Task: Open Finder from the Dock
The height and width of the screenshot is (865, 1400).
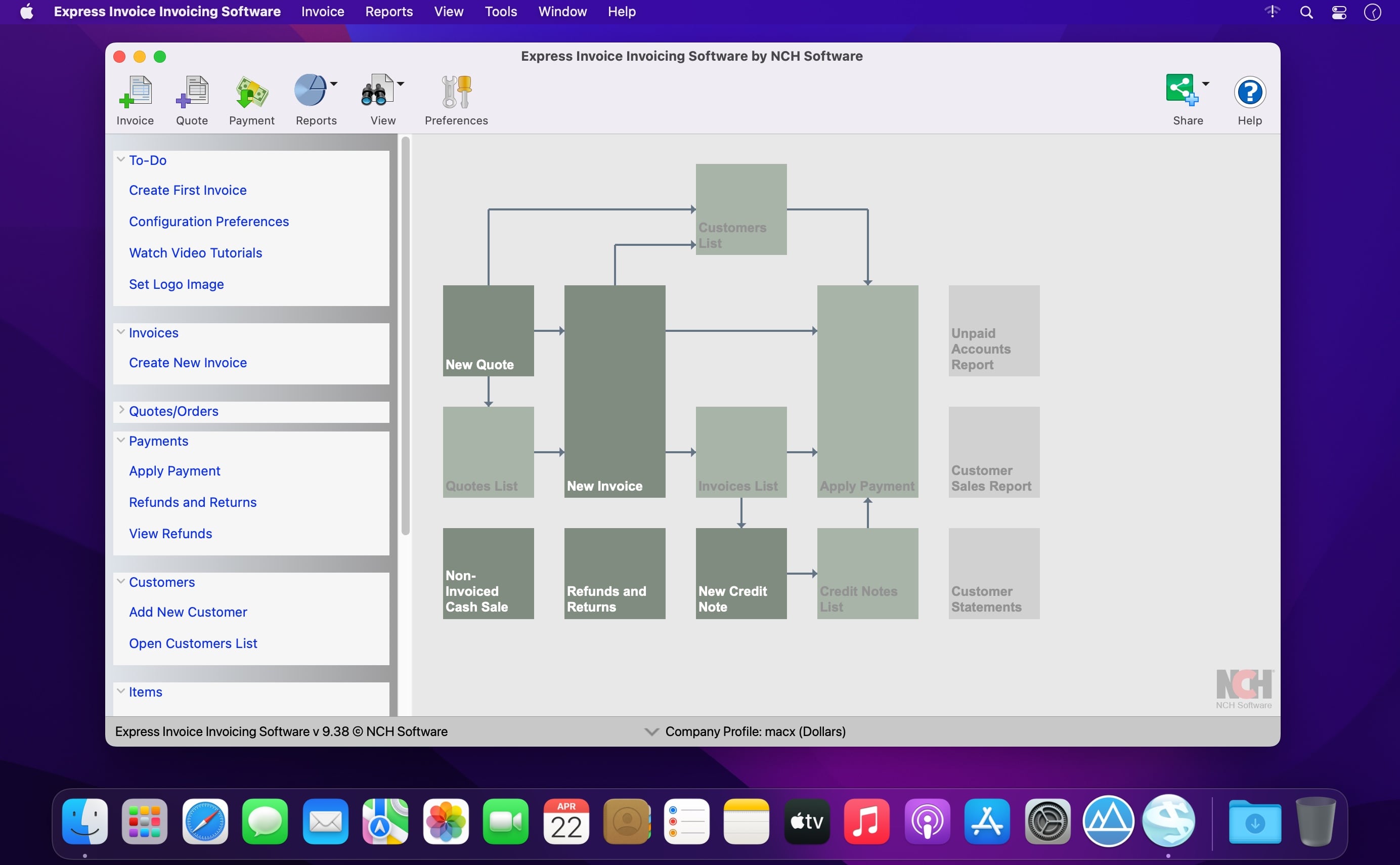Action: (x=84, y=821)
